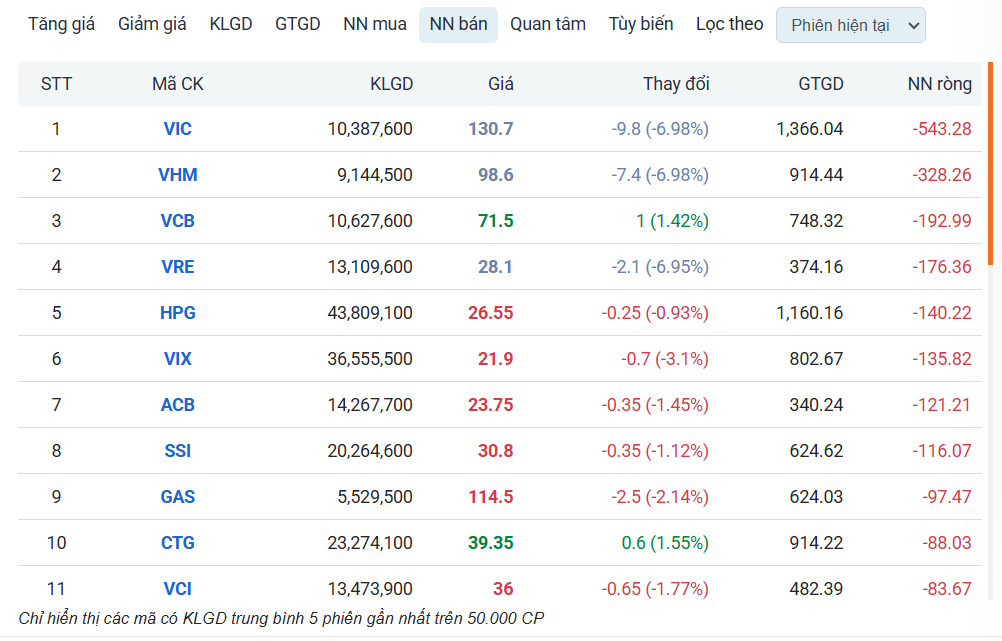The height and width of the screenshot is (641, 1002).
Task: Sort by the NN ròng column header
Action: tap(939, 84)
